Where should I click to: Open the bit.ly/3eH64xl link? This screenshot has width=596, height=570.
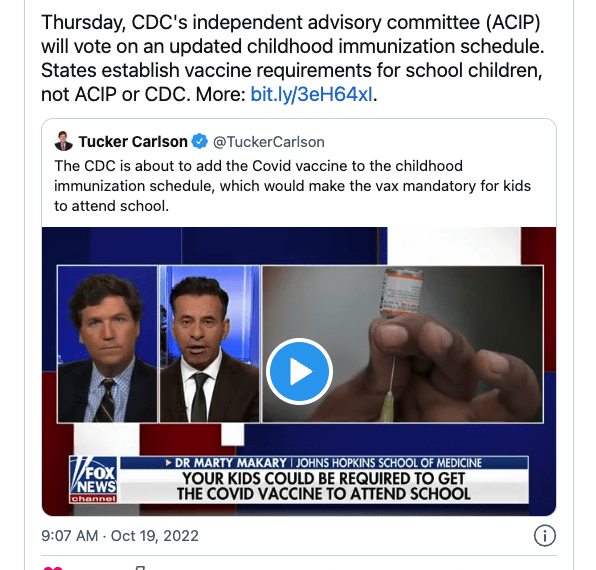point(311,94)
